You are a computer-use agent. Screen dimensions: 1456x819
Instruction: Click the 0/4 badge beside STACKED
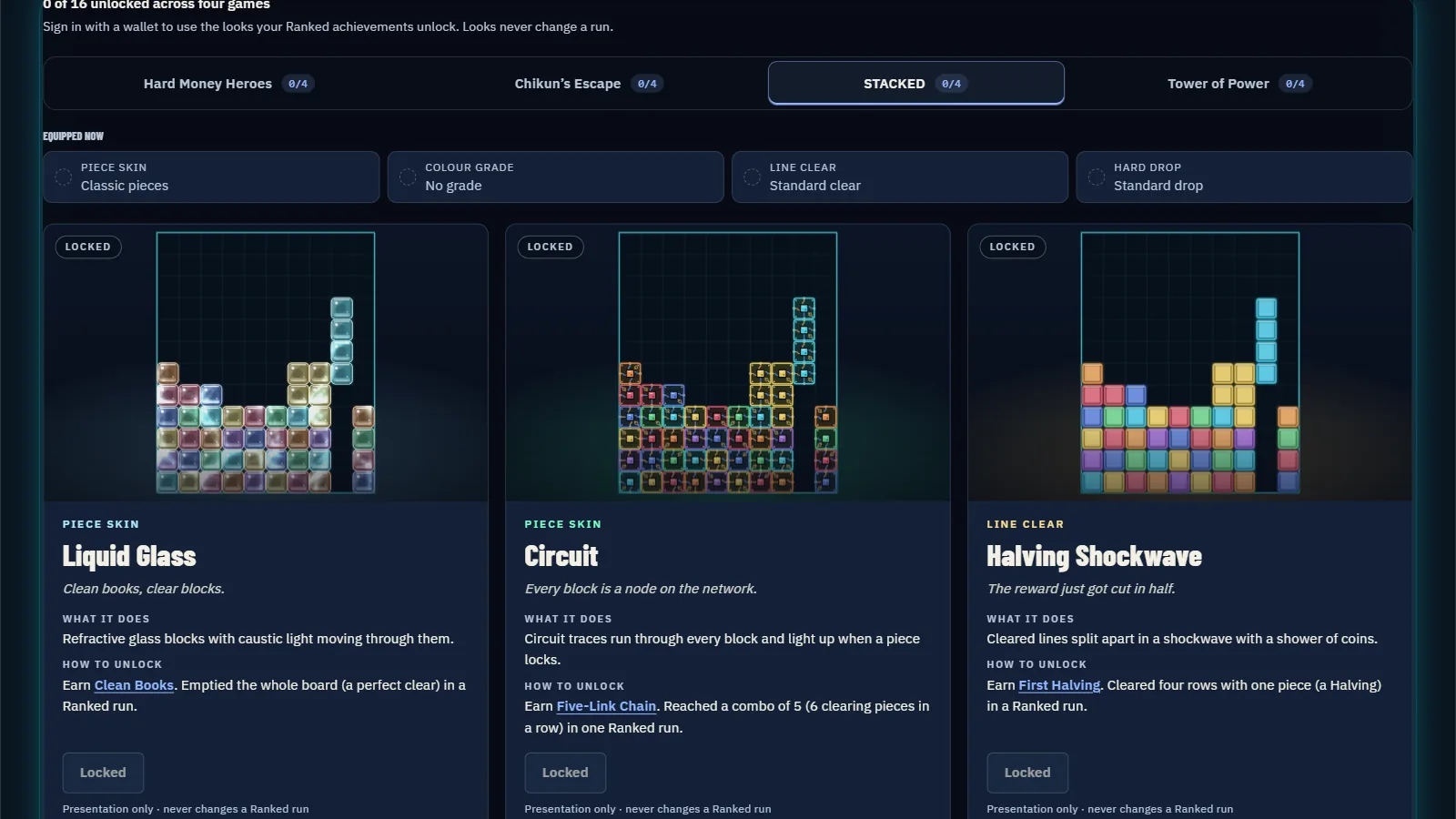(x=951, y=84)
